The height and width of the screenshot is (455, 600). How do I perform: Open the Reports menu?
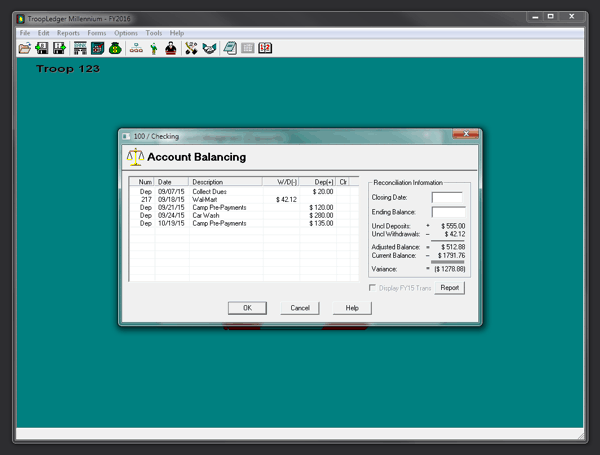pyautogui.click(x=68, y=33)
